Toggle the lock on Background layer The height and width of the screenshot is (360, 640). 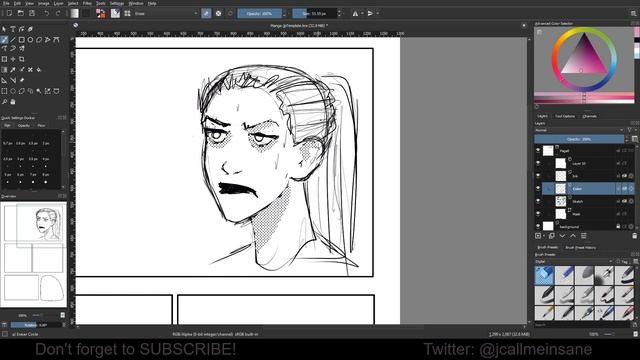pos(618,226)
